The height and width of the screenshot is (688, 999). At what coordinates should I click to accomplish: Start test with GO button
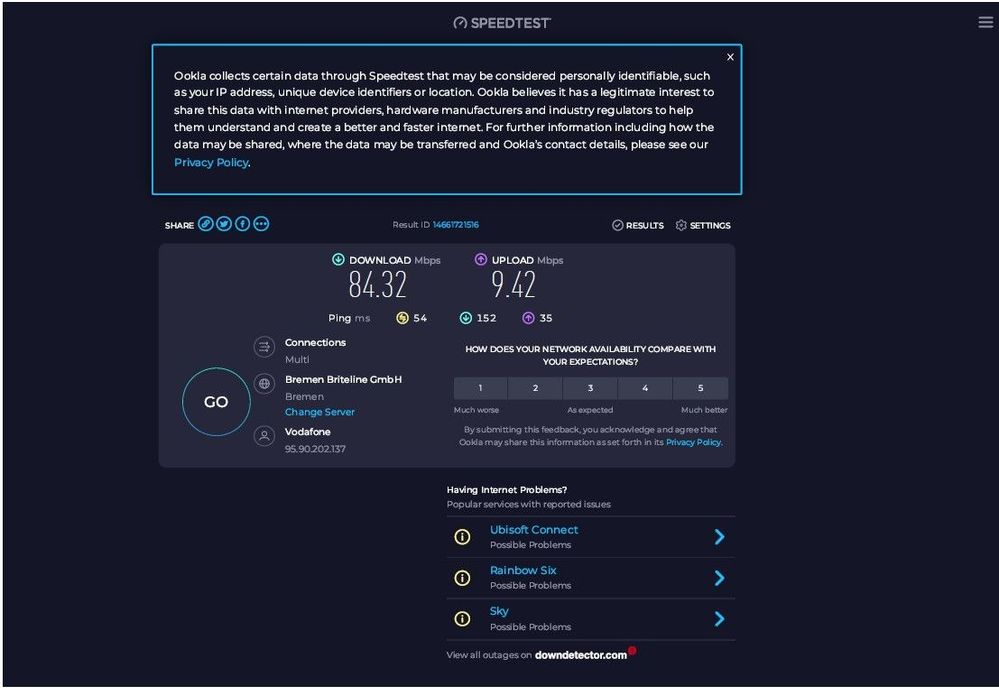pyautogui.click(x=216, y=402)
